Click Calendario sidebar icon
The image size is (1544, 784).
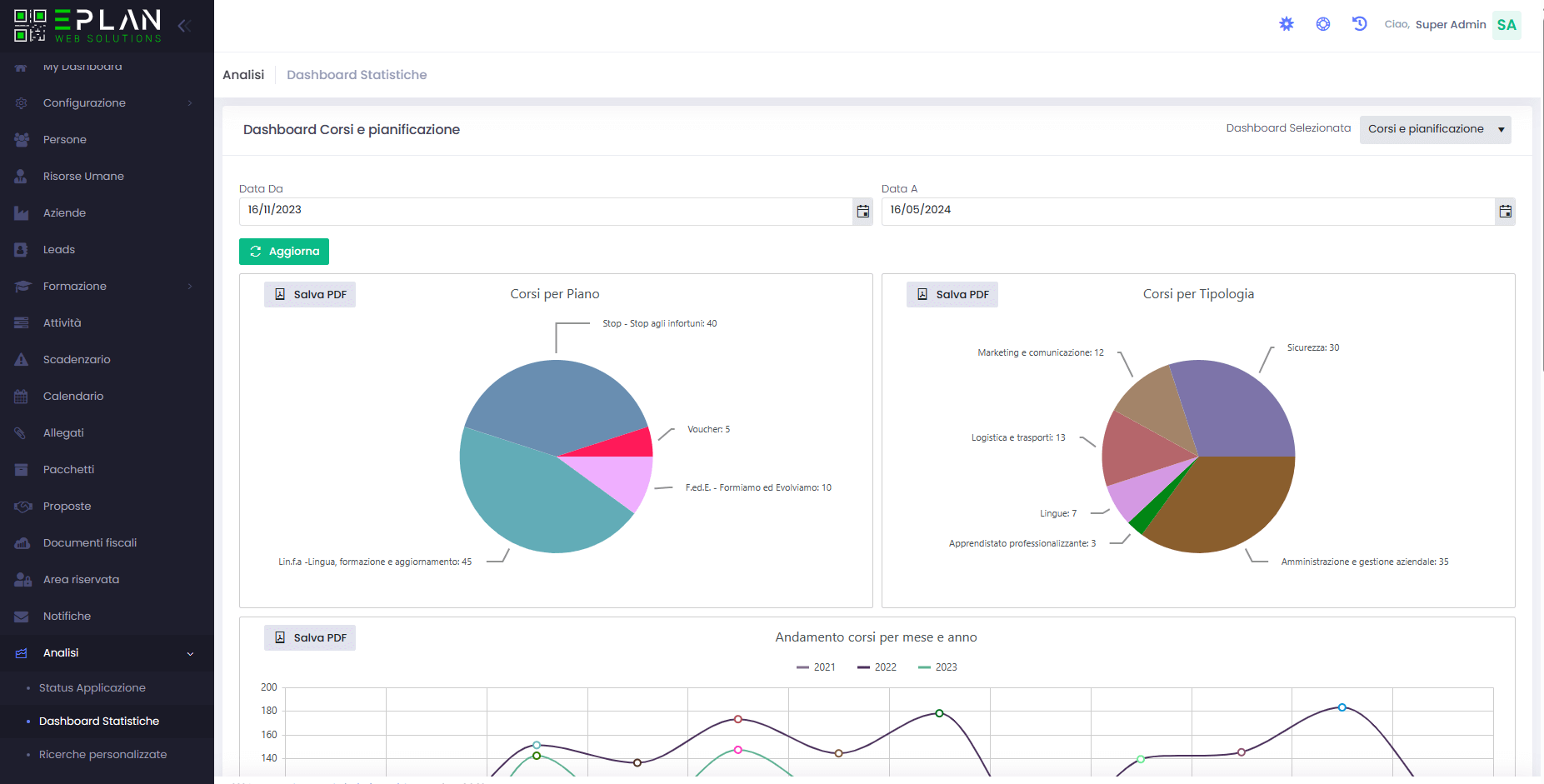coord(22,397)
